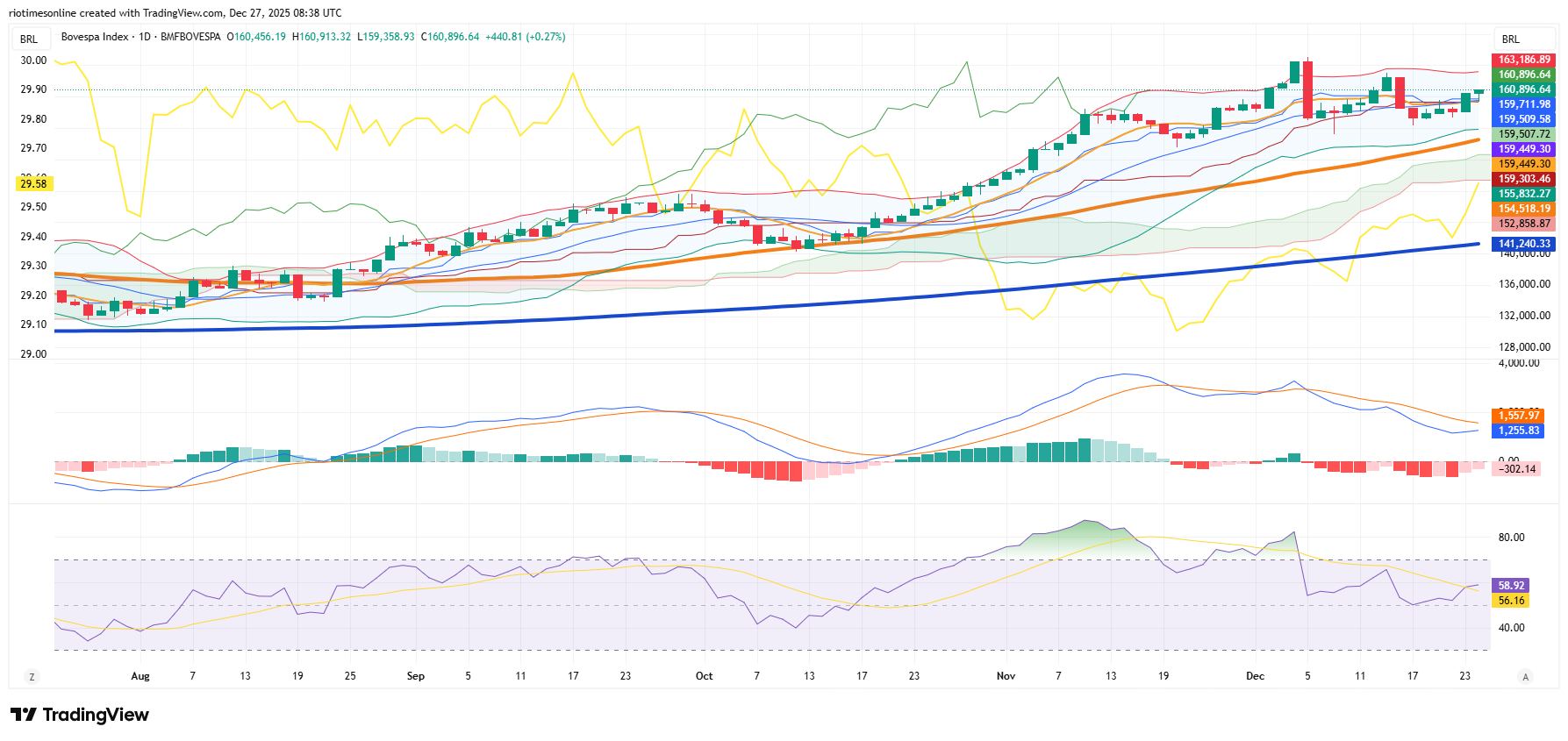Image resolution: width=1568 pixels, height=741 pixels.
Task: Click the orange 1,557.97 MACD signal label
Action: [x=1518, y=416]
